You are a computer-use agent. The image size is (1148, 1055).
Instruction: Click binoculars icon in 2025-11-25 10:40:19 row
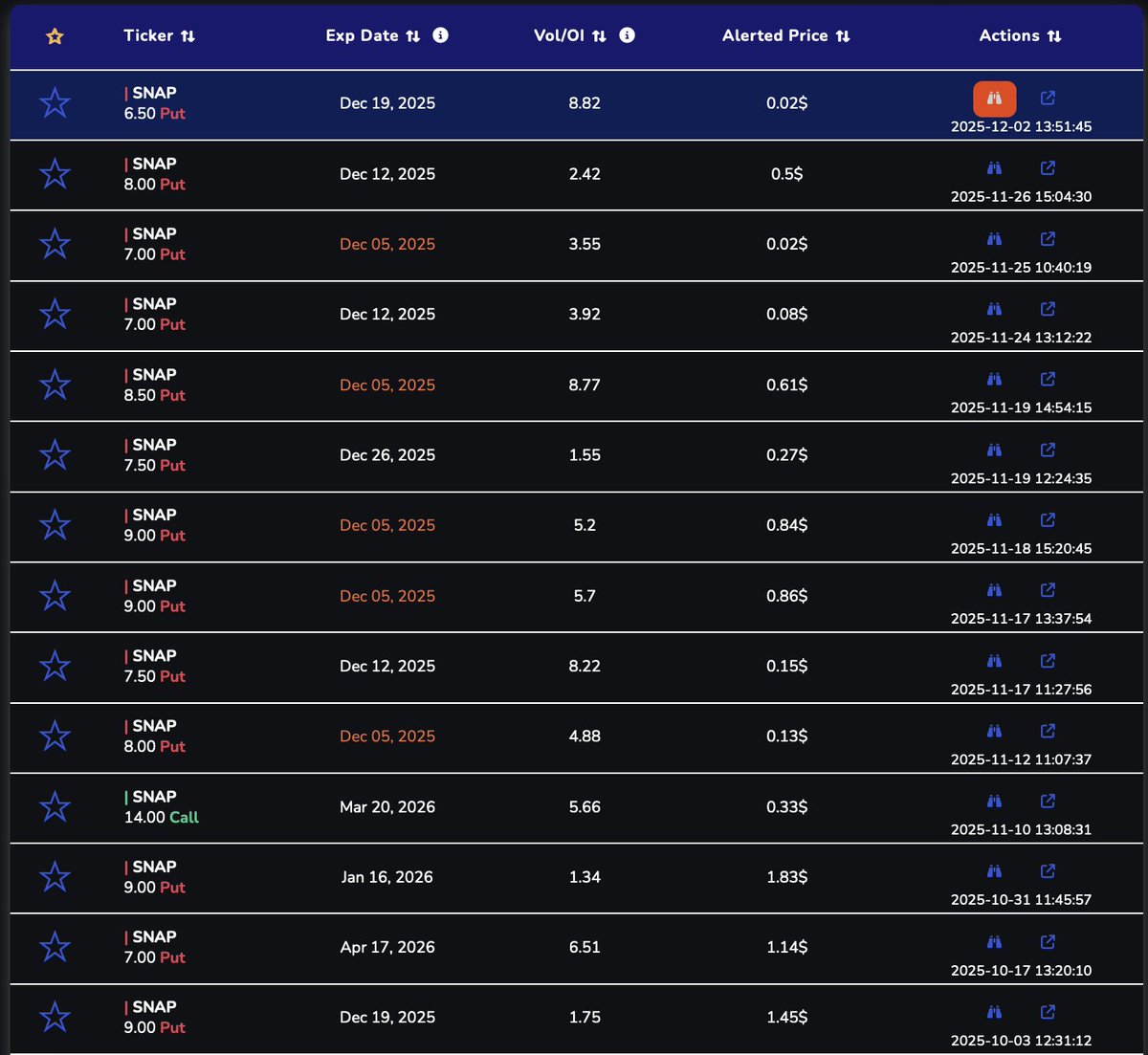click(994, 239)
